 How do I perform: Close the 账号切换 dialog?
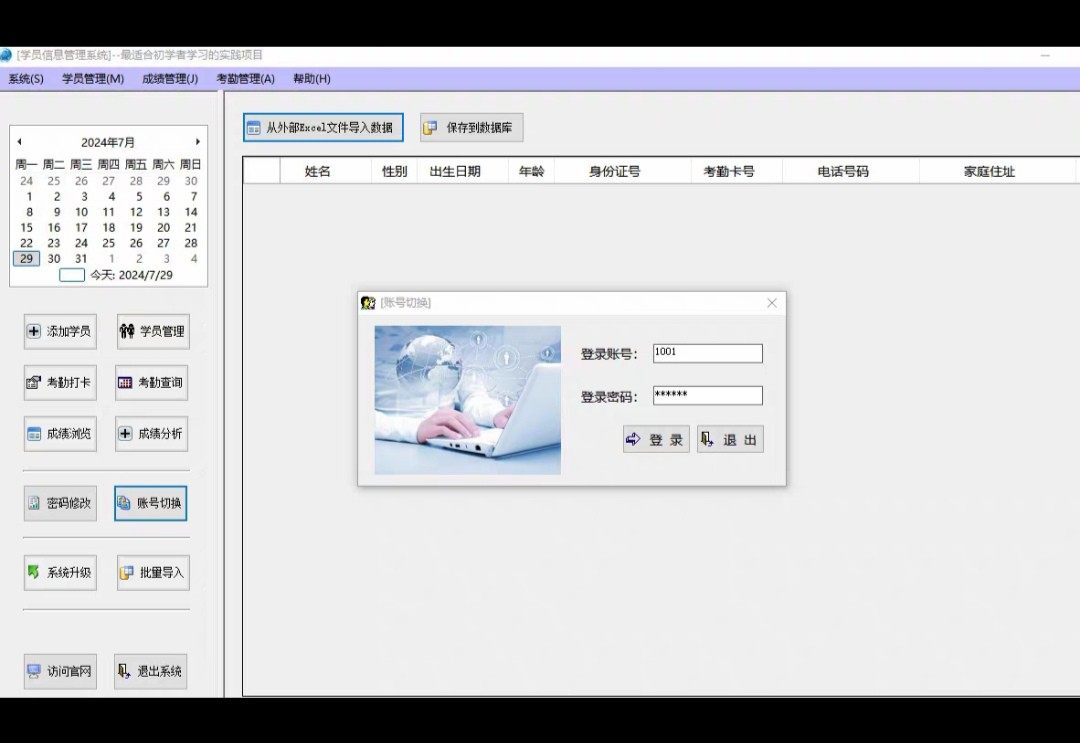point(771,303)
